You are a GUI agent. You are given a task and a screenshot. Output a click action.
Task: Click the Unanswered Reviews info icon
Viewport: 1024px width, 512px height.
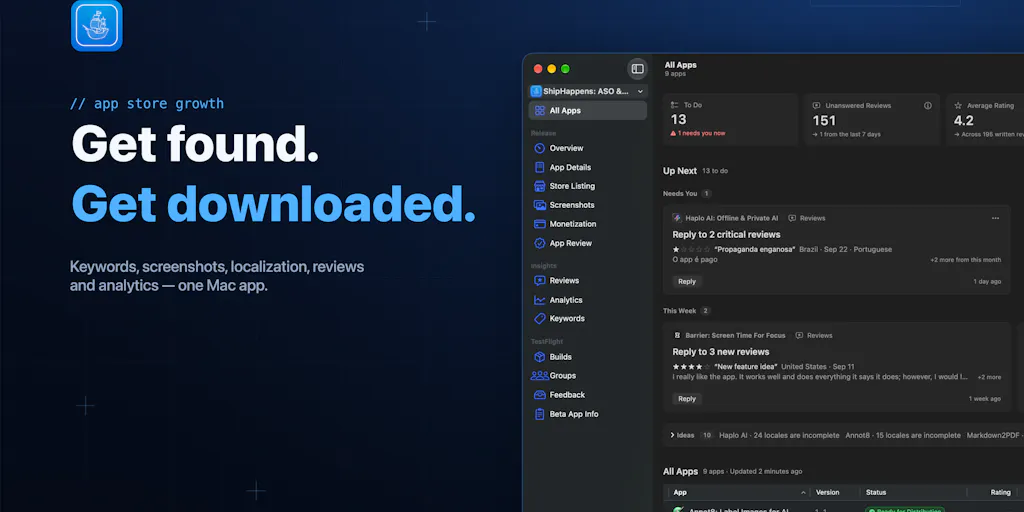coord(927,105)
